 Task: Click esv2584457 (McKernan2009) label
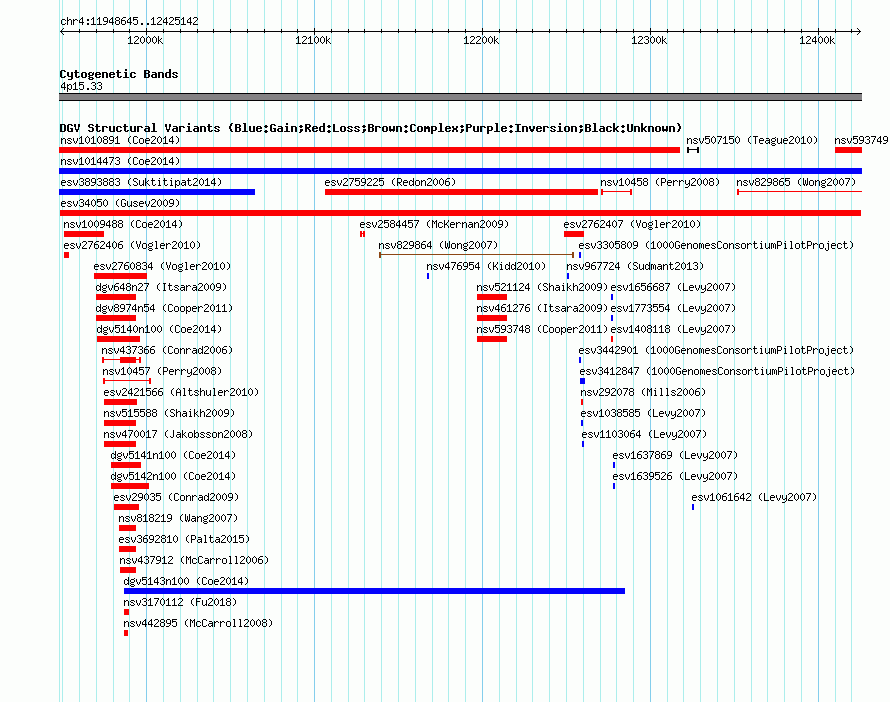coord(434,224)
